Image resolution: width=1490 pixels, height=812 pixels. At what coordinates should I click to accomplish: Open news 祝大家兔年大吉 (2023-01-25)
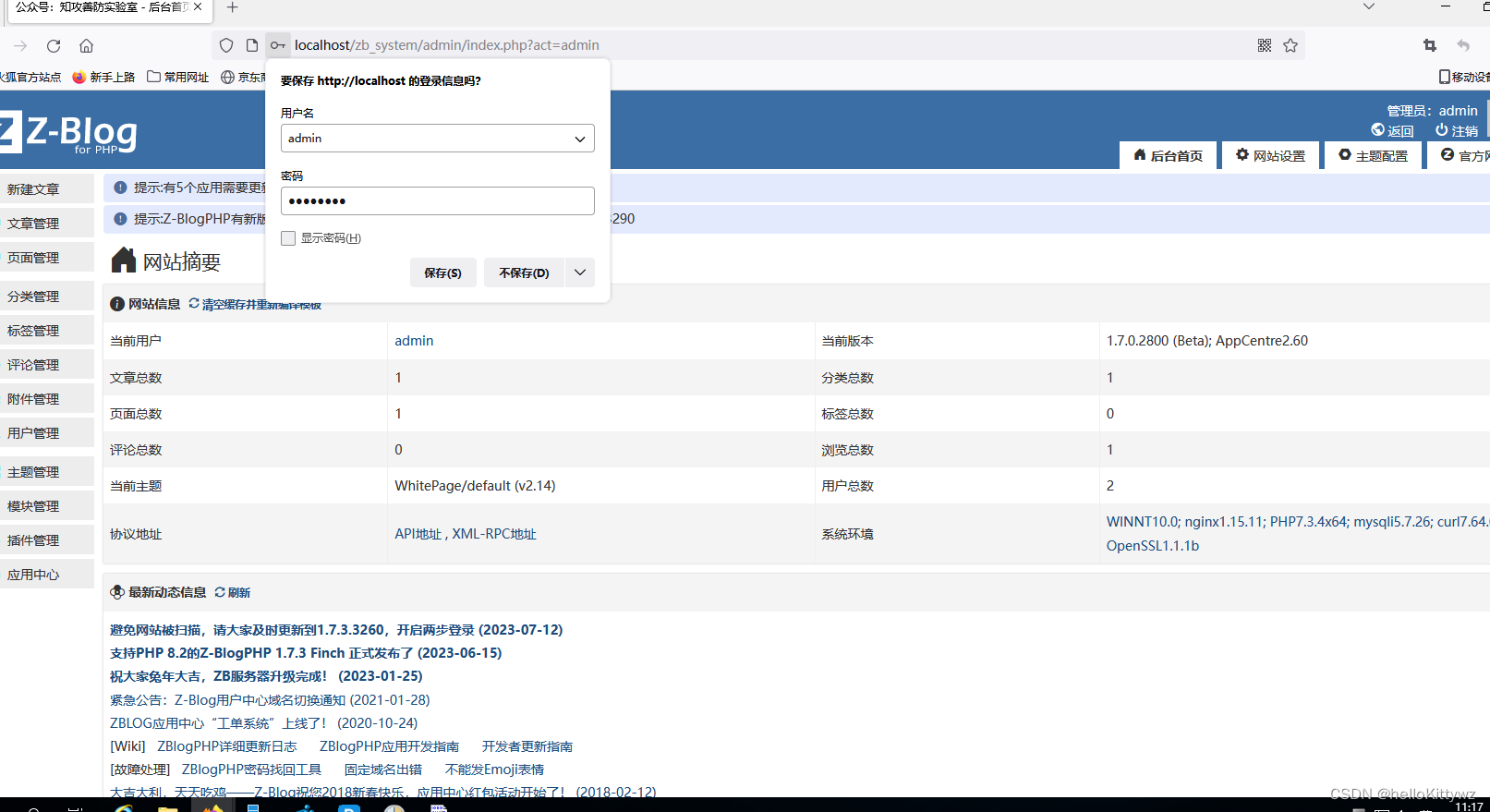point(266,676)
